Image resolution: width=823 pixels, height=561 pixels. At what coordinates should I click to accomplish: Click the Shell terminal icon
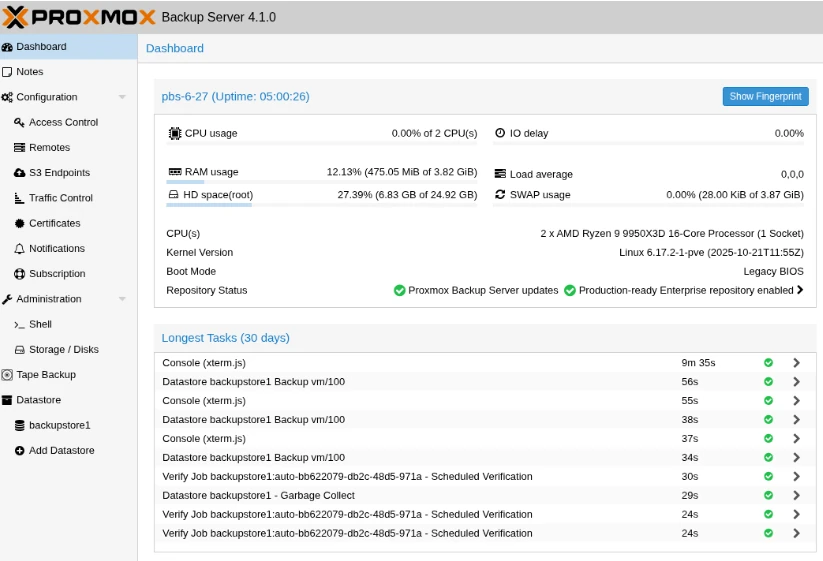pyautogui.click(x=20, y=325)
